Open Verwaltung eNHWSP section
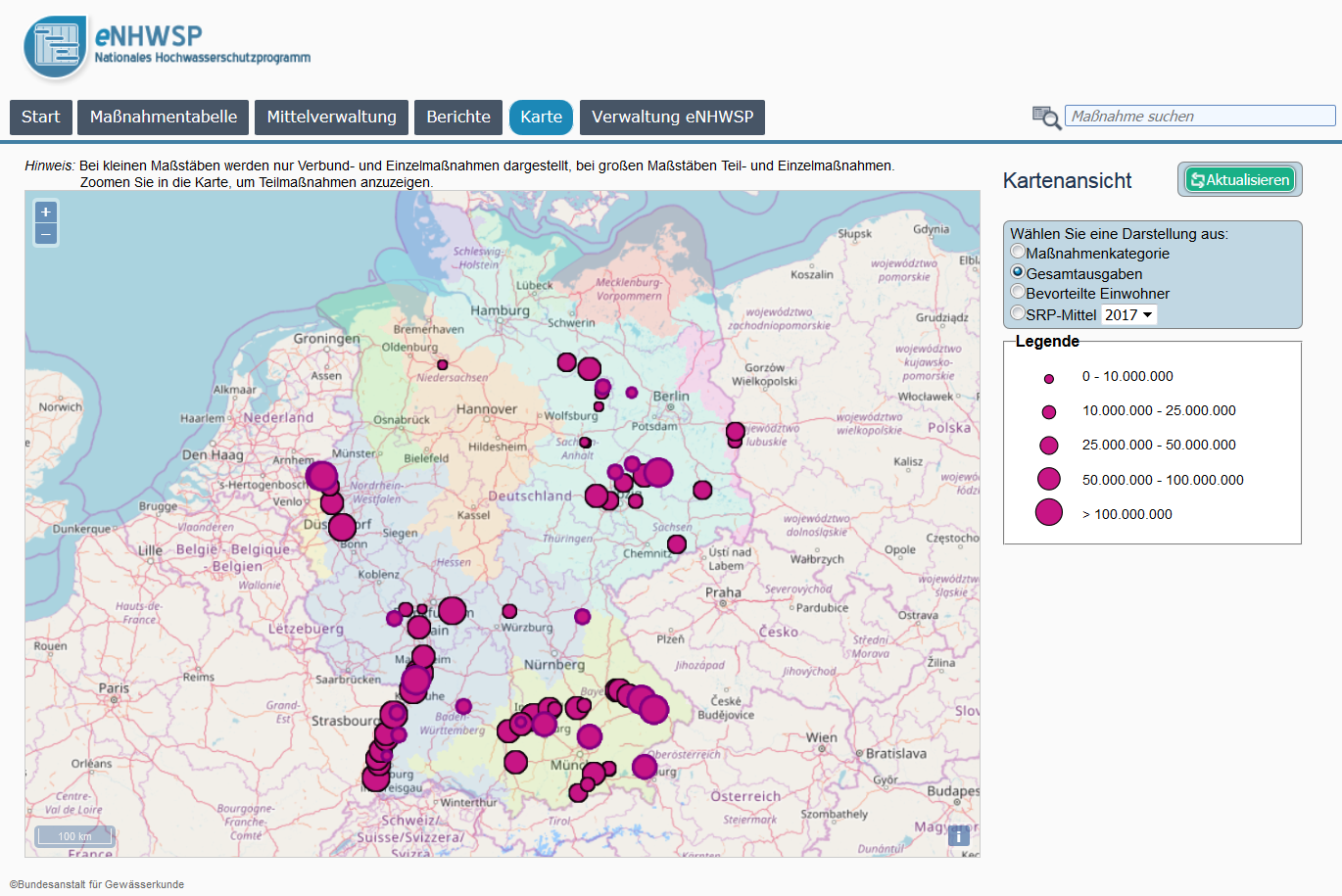This screenshot has height=896, width=1342. [x=672, y=118]
